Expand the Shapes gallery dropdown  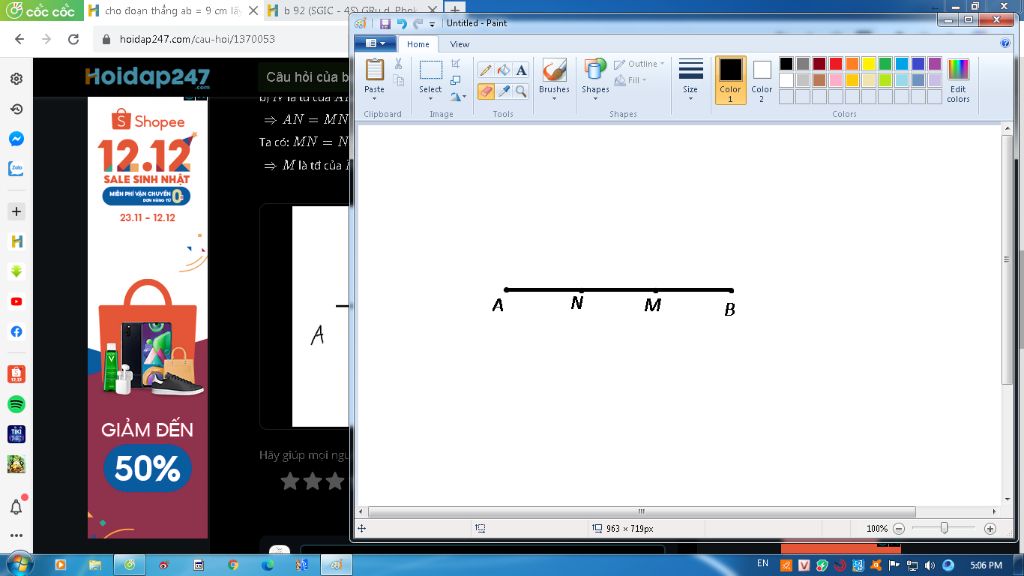(595, 99)
